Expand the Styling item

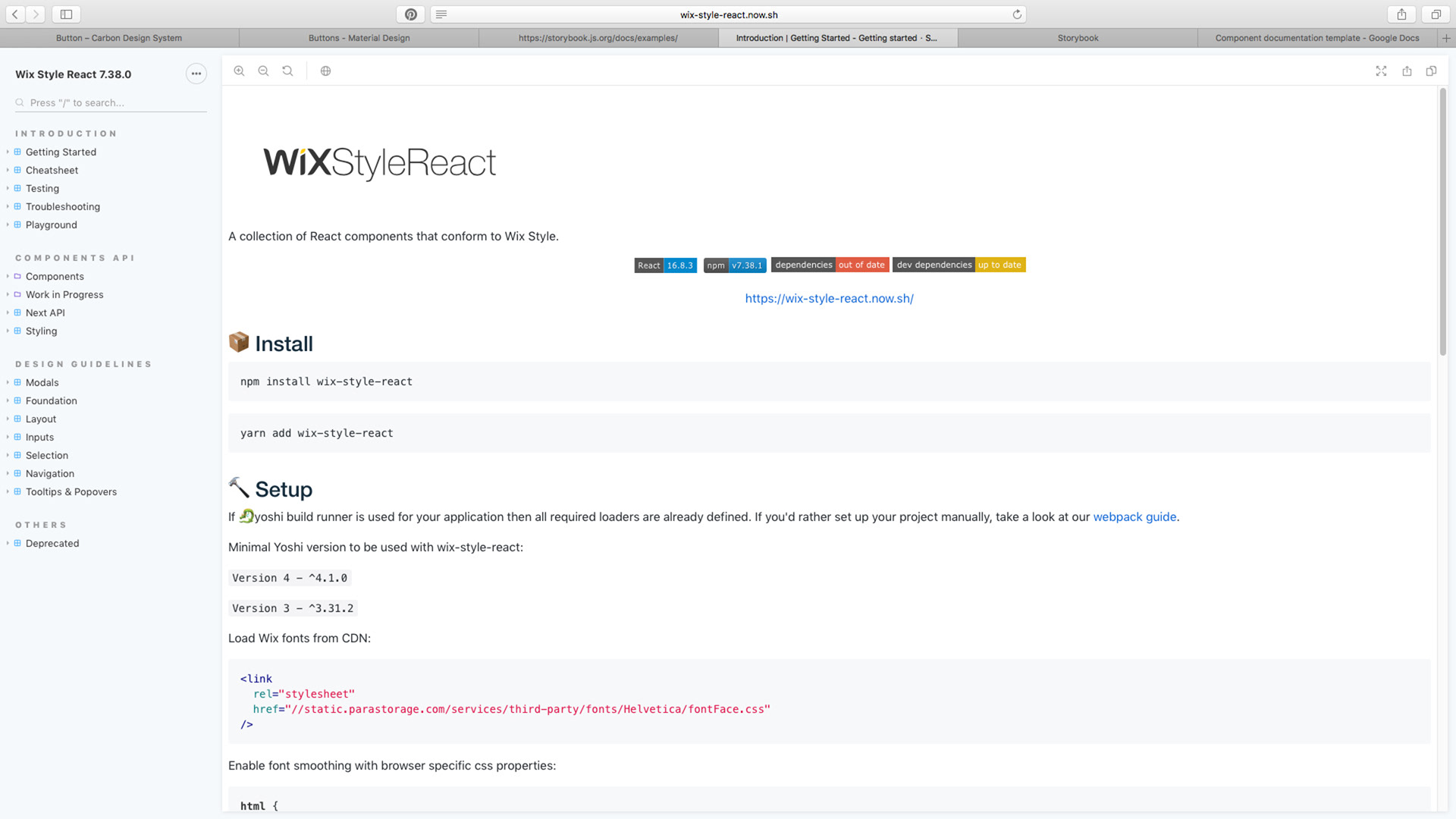41,331
